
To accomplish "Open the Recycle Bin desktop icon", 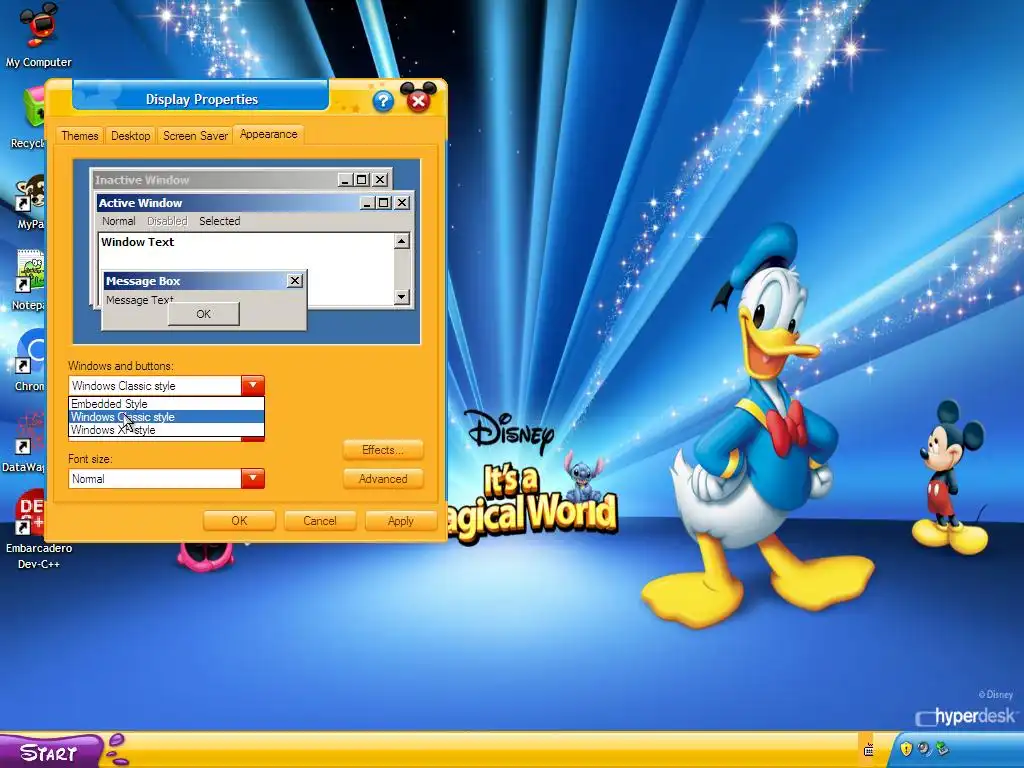I will point(27,118).
